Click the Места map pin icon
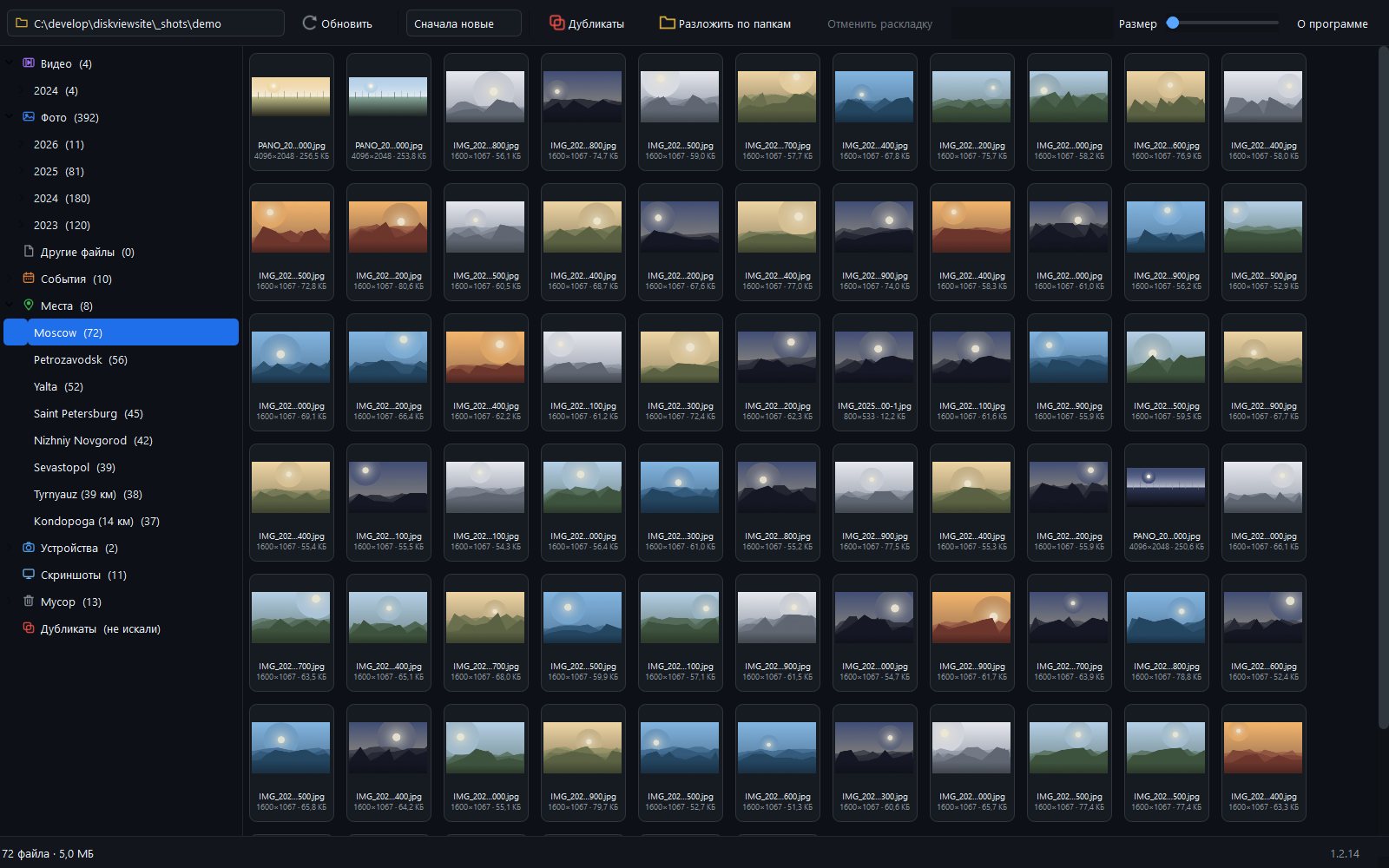The height and width of the screenshot is (868, 1389). coord(29,306)
